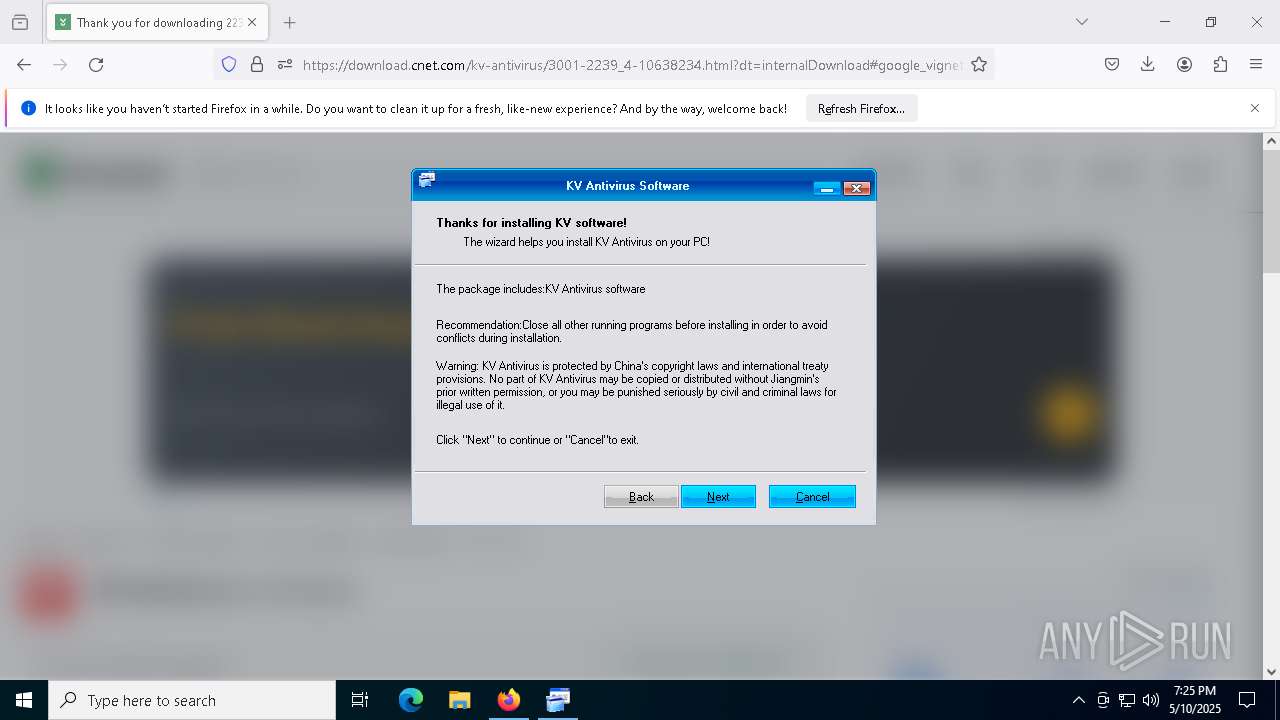Open the Windows notification center
This screenshot has width=1280, height=720.
click(1247, 700)
